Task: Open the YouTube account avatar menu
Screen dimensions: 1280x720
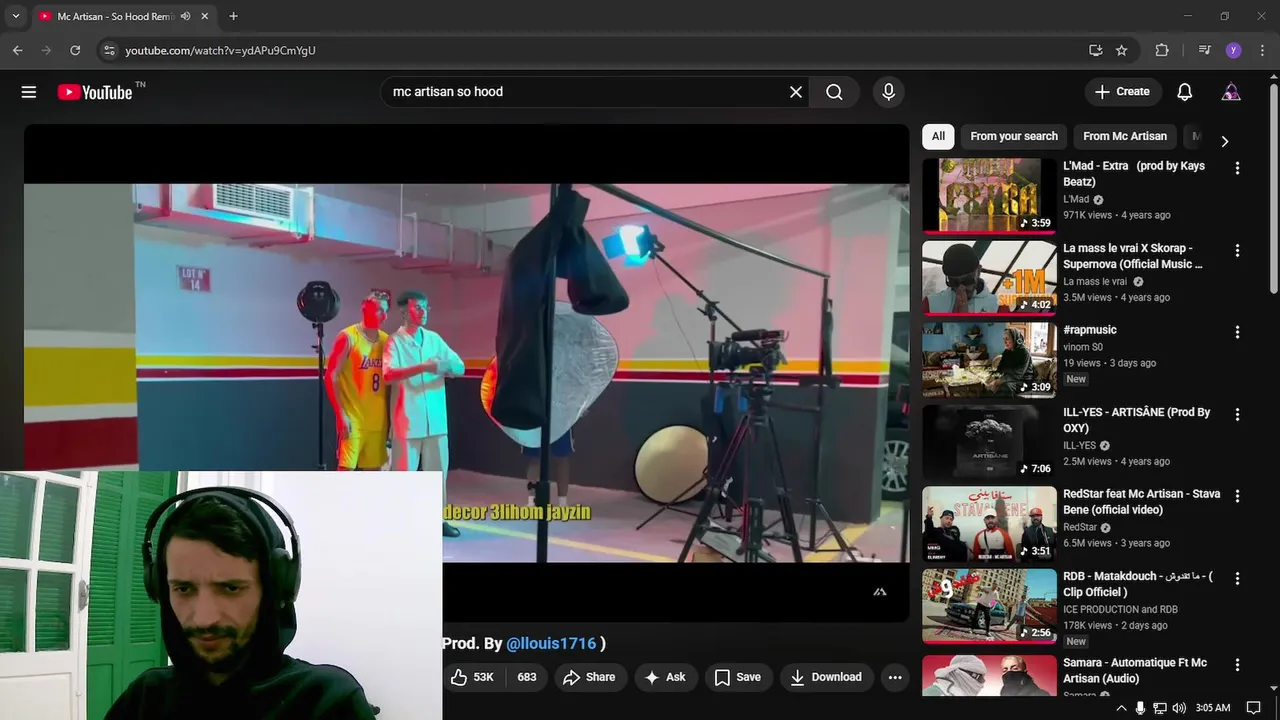Action: click(1231, 92)
